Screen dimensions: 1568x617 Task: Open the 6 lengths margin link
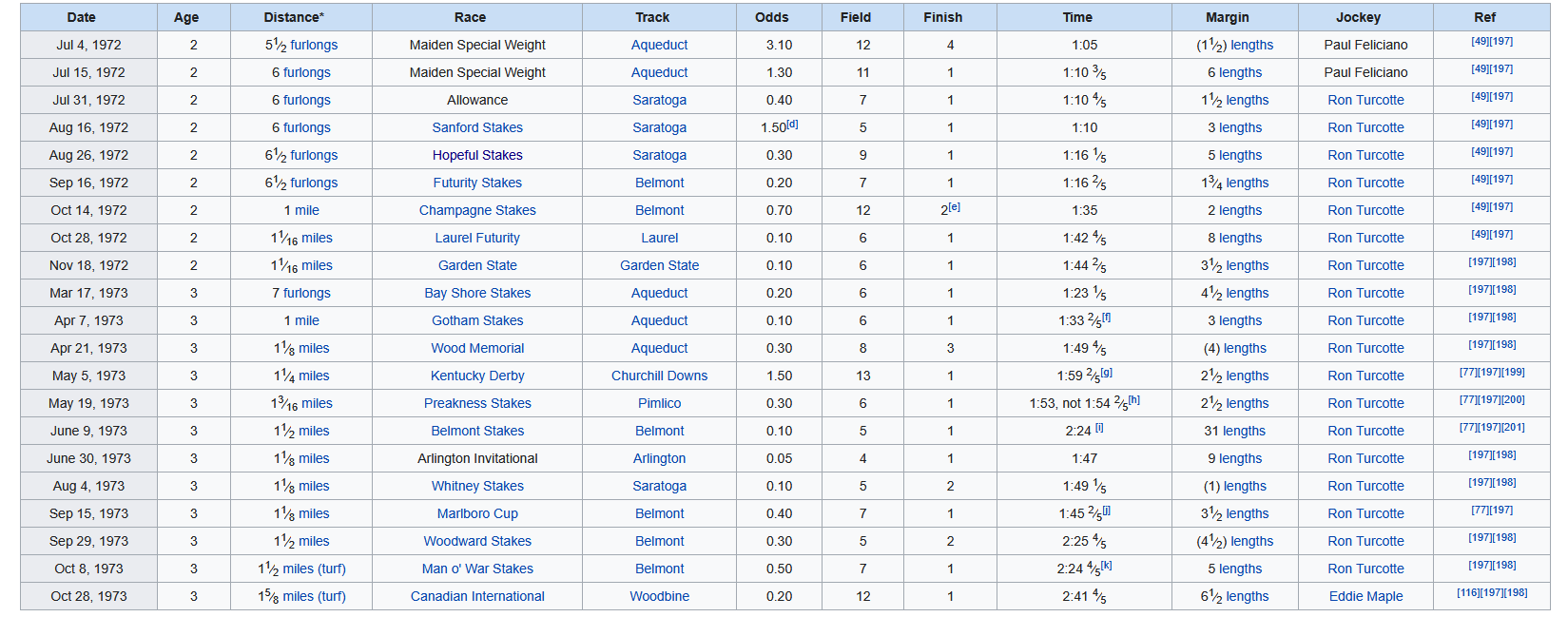[1240, 72]
